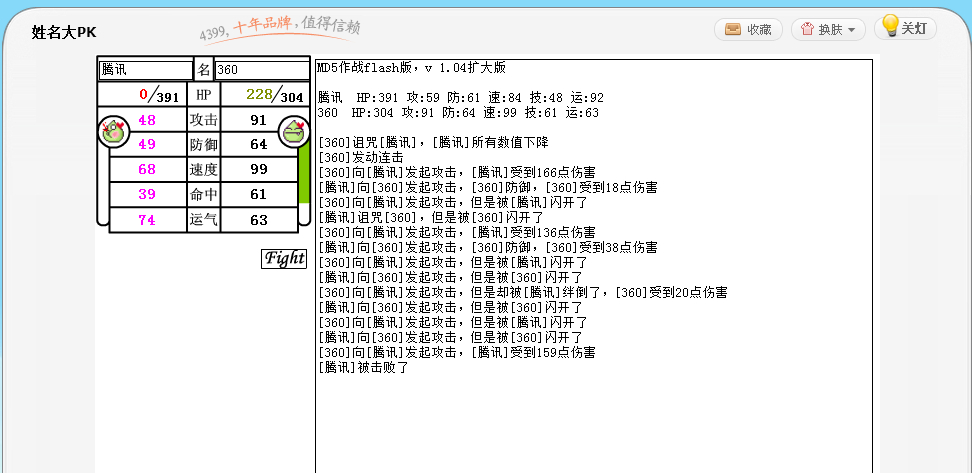Open the 换肤 skin dropdown arrow
The height and width of the screenshot is (473, 972).
tap(852, 30)
